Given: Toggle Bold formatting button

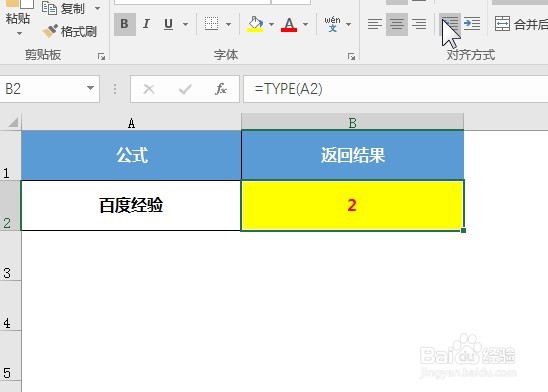Looking at the screenshot, I should (125, 24).
